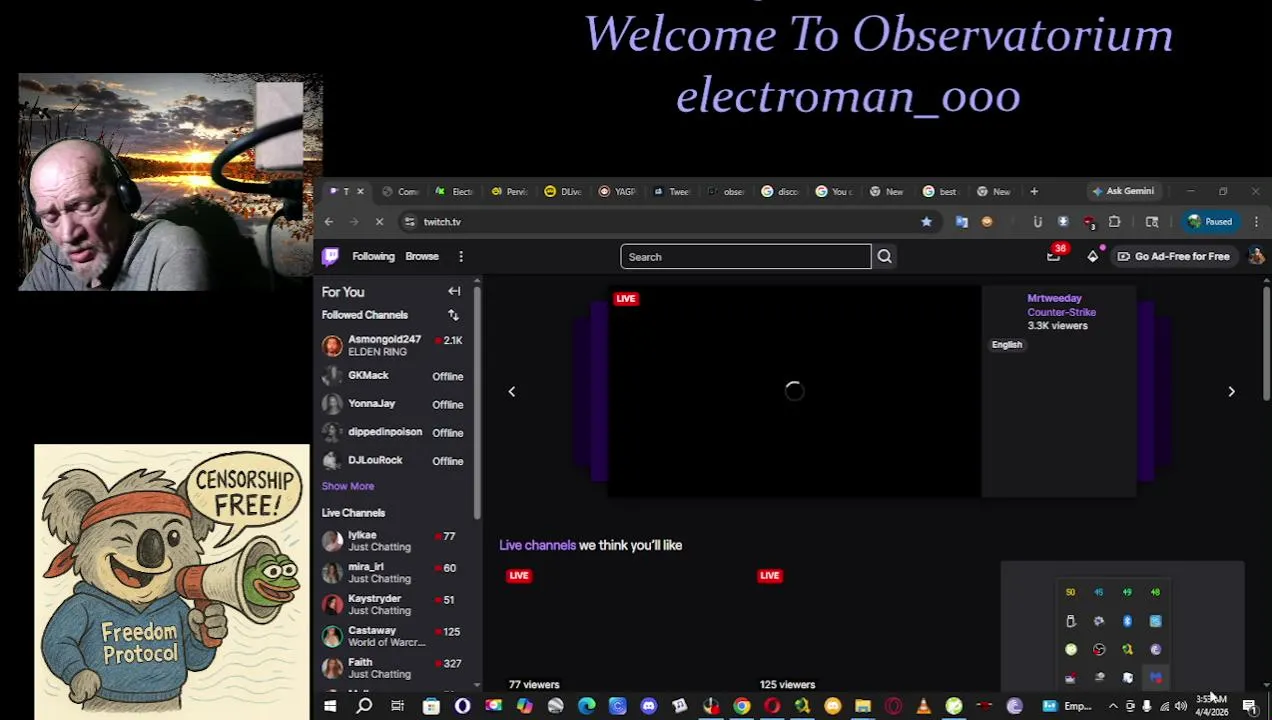Open the three-dot menu next to Browse
The image size is (1272, 720).
tap(461, 257)
